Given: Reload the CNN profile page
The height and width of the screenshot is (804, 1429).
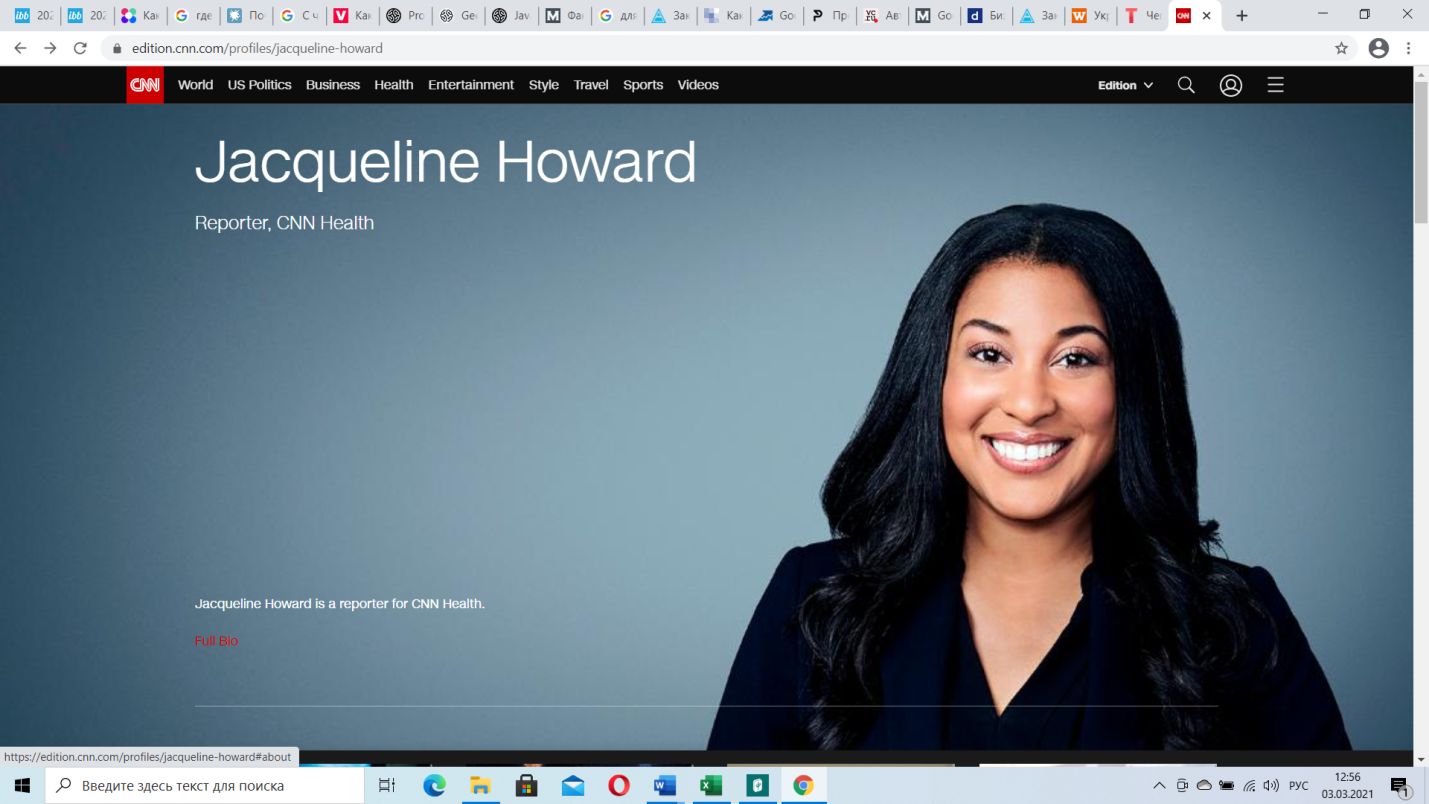Looking at the screenshot, I should coord(80,48).
